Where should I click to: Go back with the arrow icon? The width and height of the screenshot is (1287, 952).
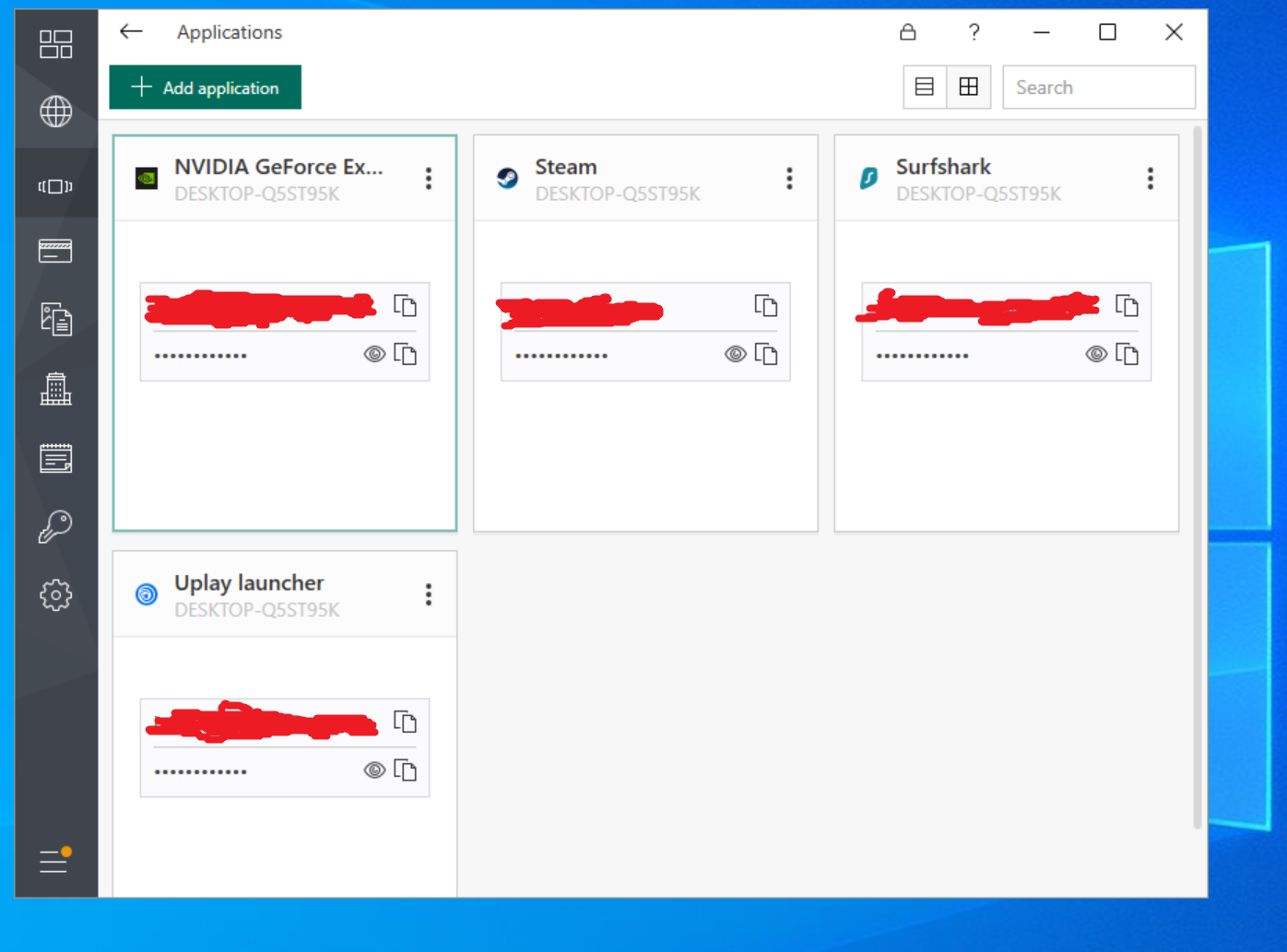point(131,31)
